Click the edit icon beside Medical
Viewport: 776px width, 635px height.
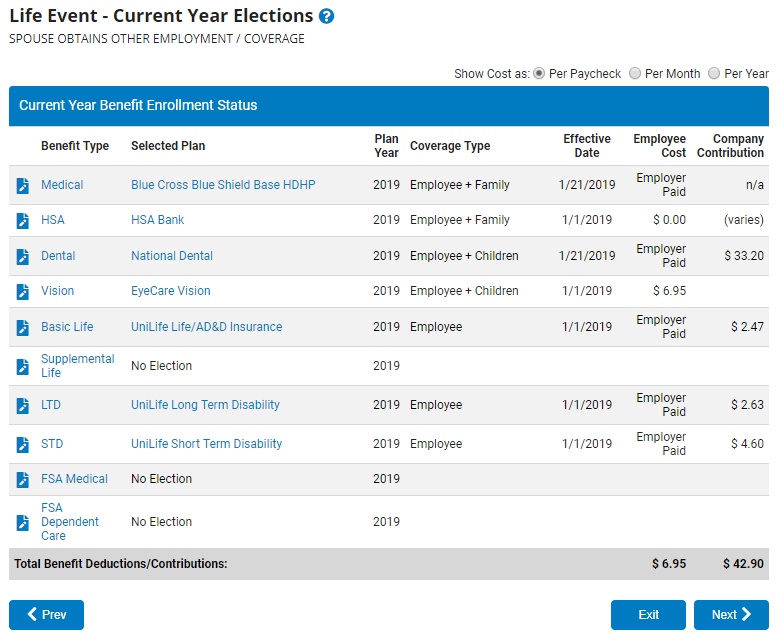pyautogui.click(x=23, y=186)
